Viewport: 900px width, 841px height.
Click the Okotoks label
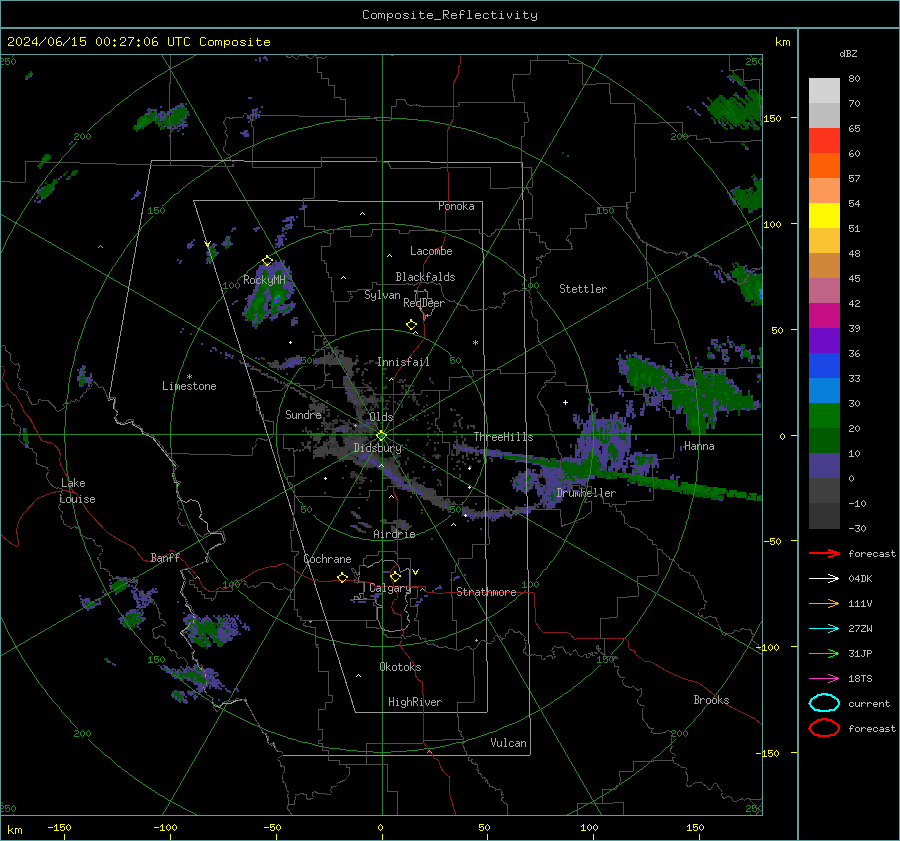coord(400,667)
